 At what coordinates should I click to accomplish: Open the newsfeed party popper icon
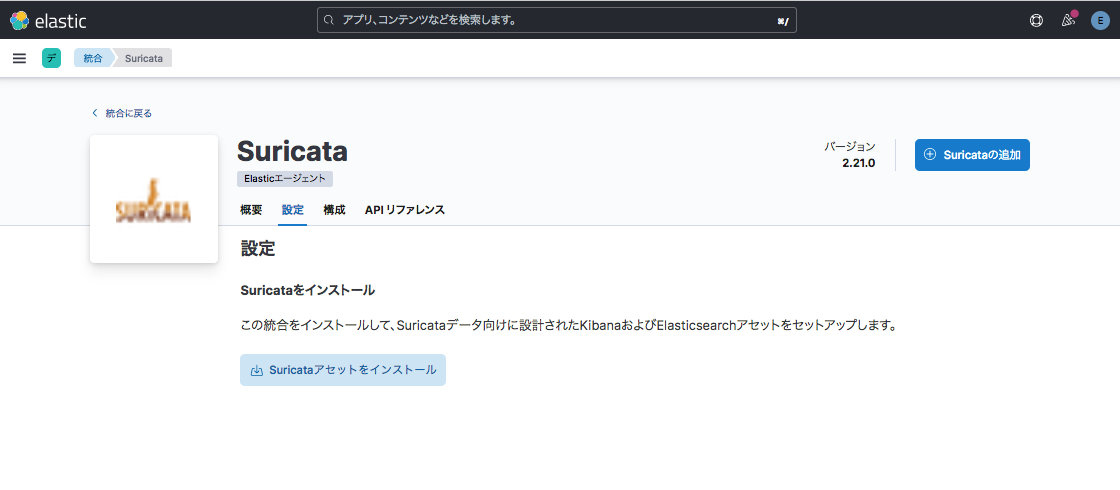click(x=1068, y=20)
